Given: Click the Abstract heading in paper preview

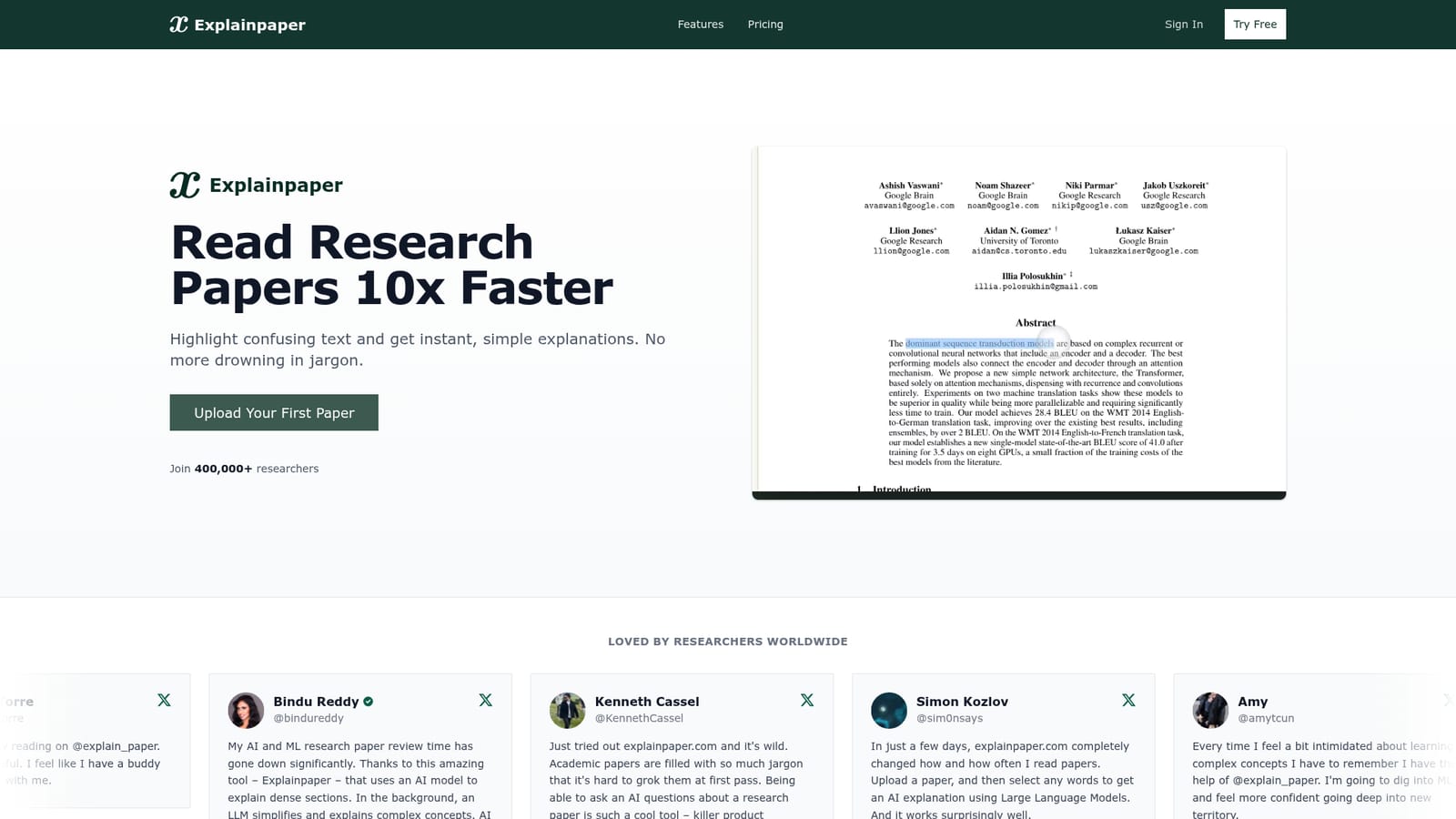Looking at the screenshot, I should (x=1036, y=323).
